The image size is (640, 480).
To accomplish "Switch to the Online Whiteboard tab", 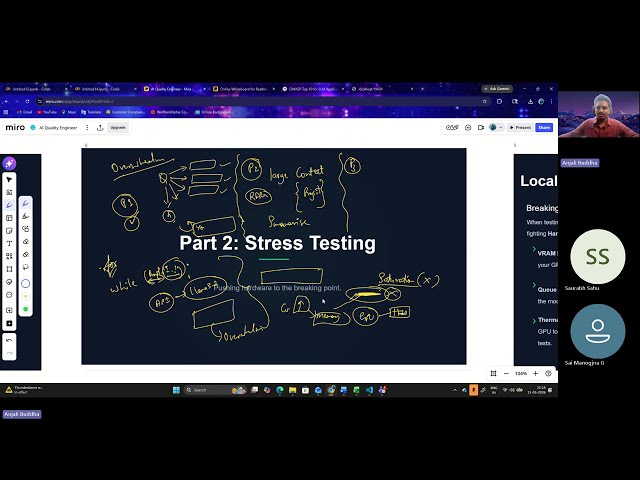I will 244,89.
